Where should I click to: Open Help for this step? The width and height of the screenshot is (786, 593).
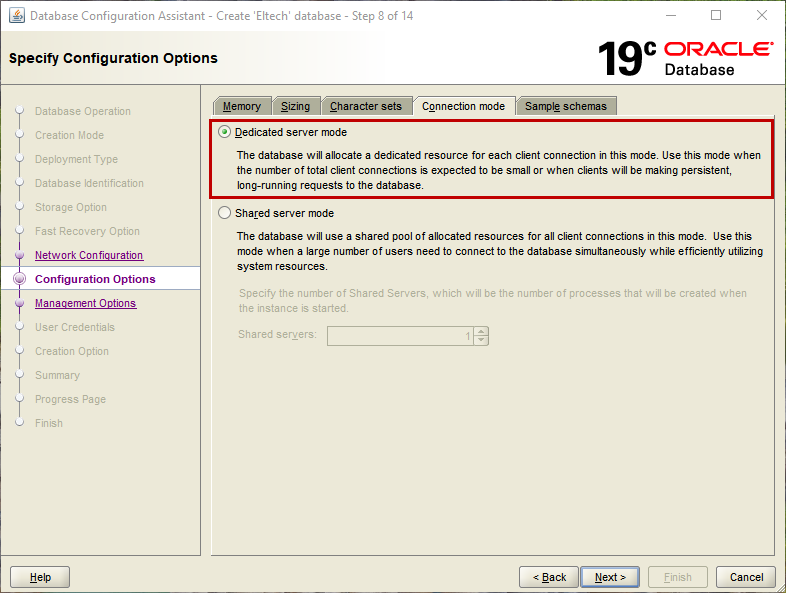(x=40, y=577)
